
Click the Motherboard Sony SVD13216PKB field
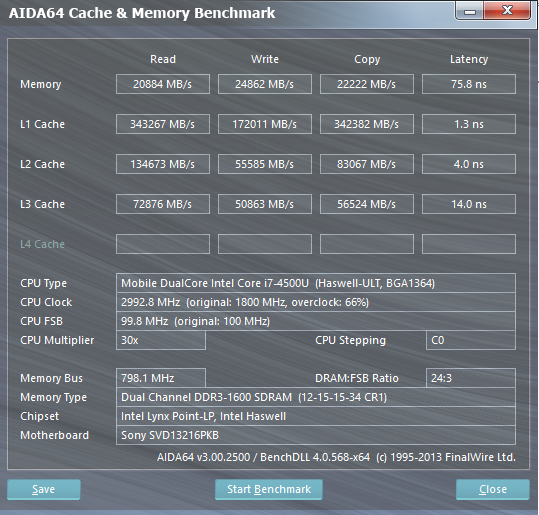tap(316, 435)
